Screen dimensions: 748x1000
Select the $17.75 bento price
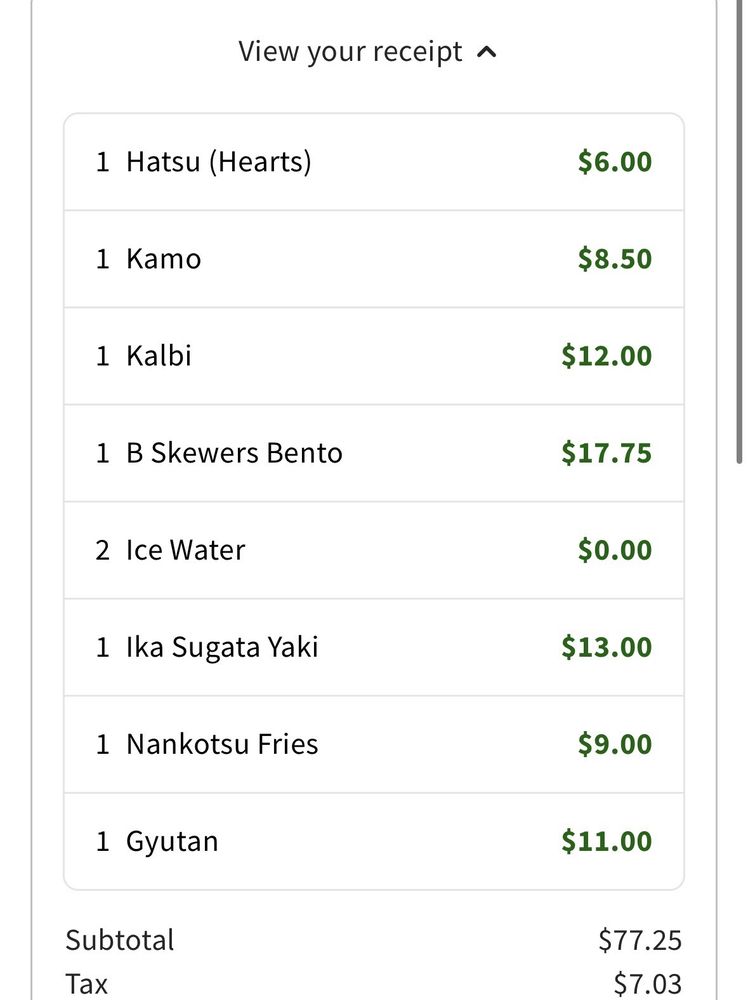pos(606,453)
